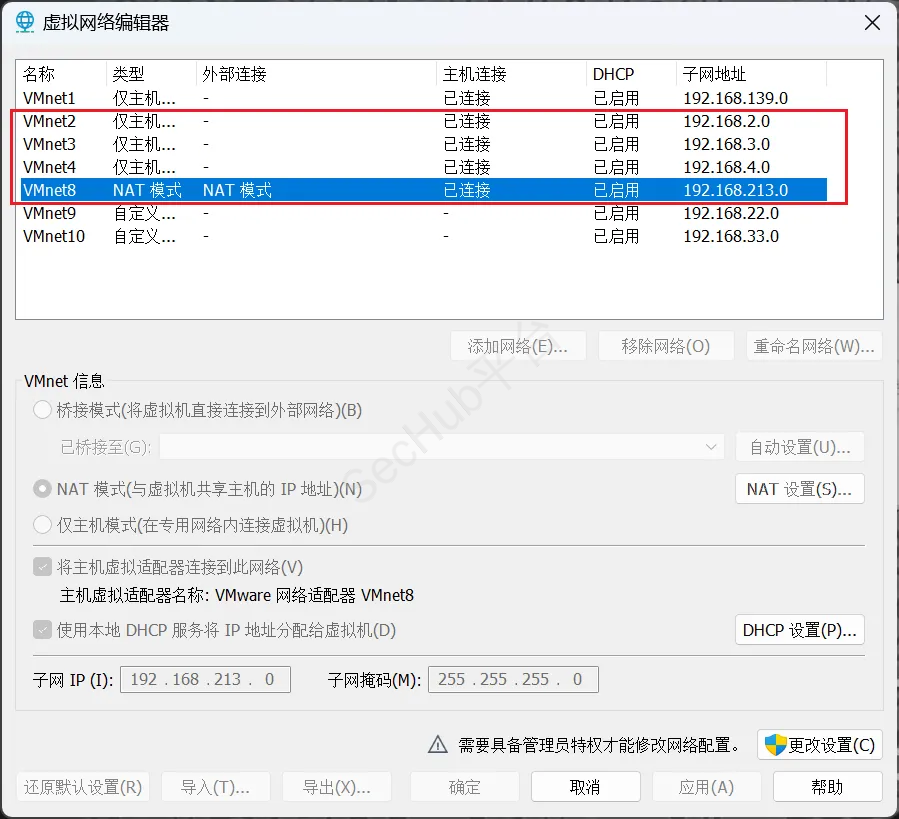Toggle 使用本地 DHCP 服务 checkbox
899x819 pixels.
click(42, 630)
